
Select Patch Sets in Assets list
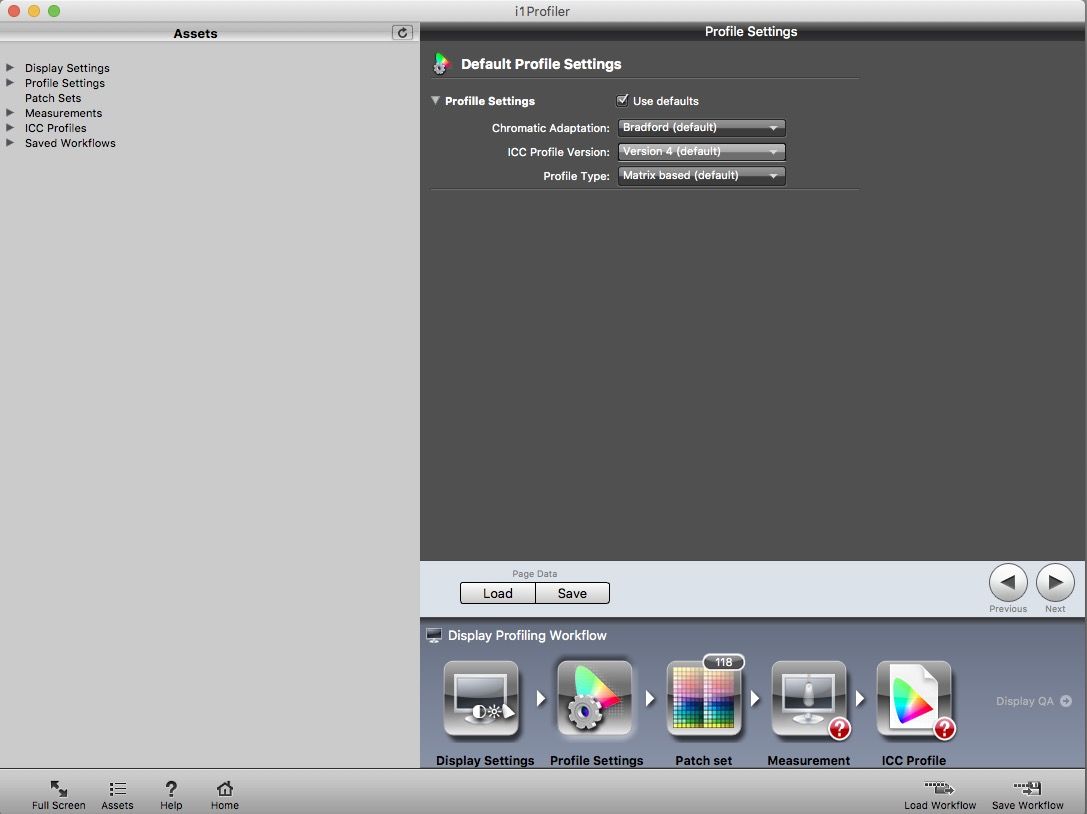point(53,98)
